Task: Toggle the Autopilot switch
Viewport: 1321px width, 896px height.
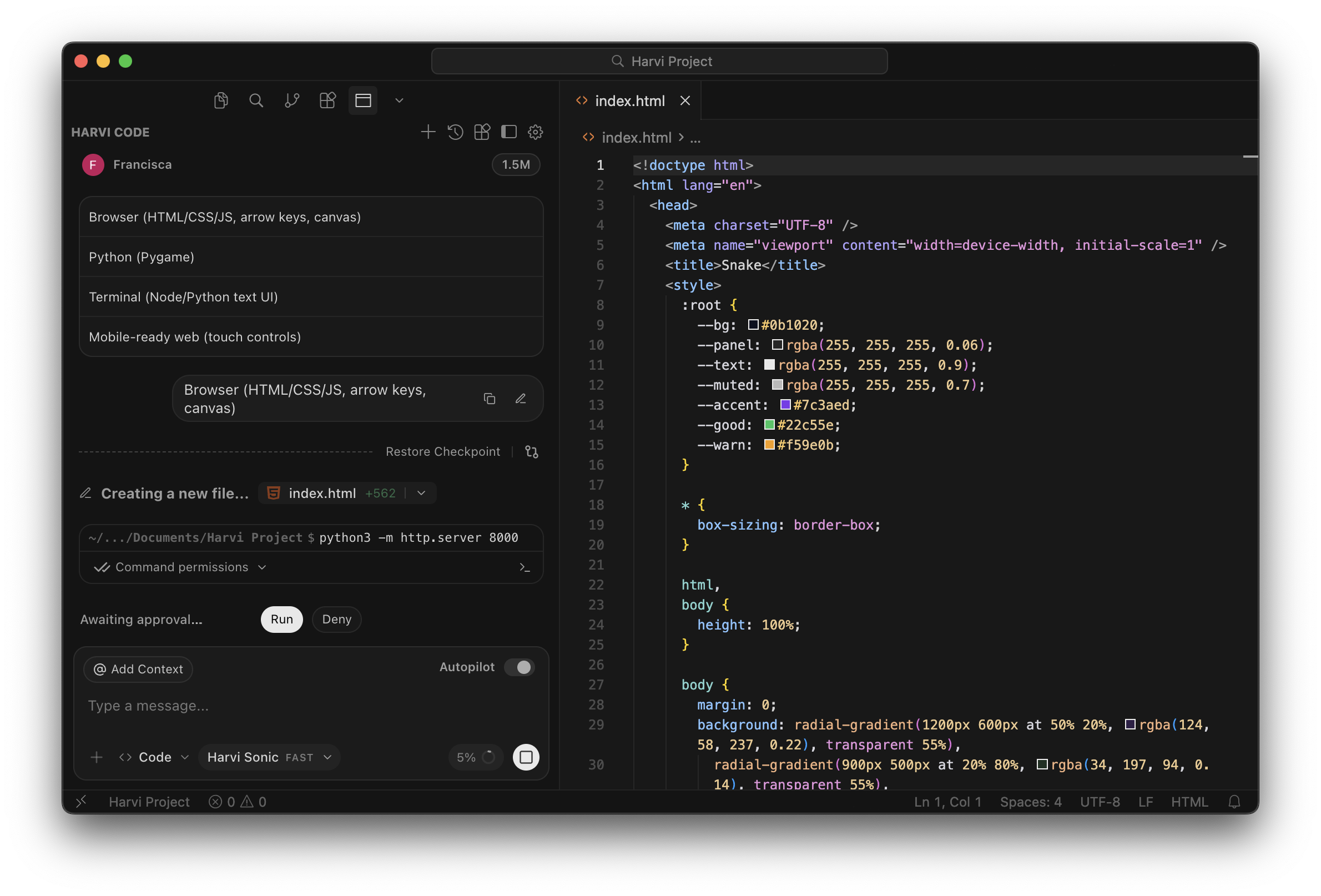Action: point(520,667)
